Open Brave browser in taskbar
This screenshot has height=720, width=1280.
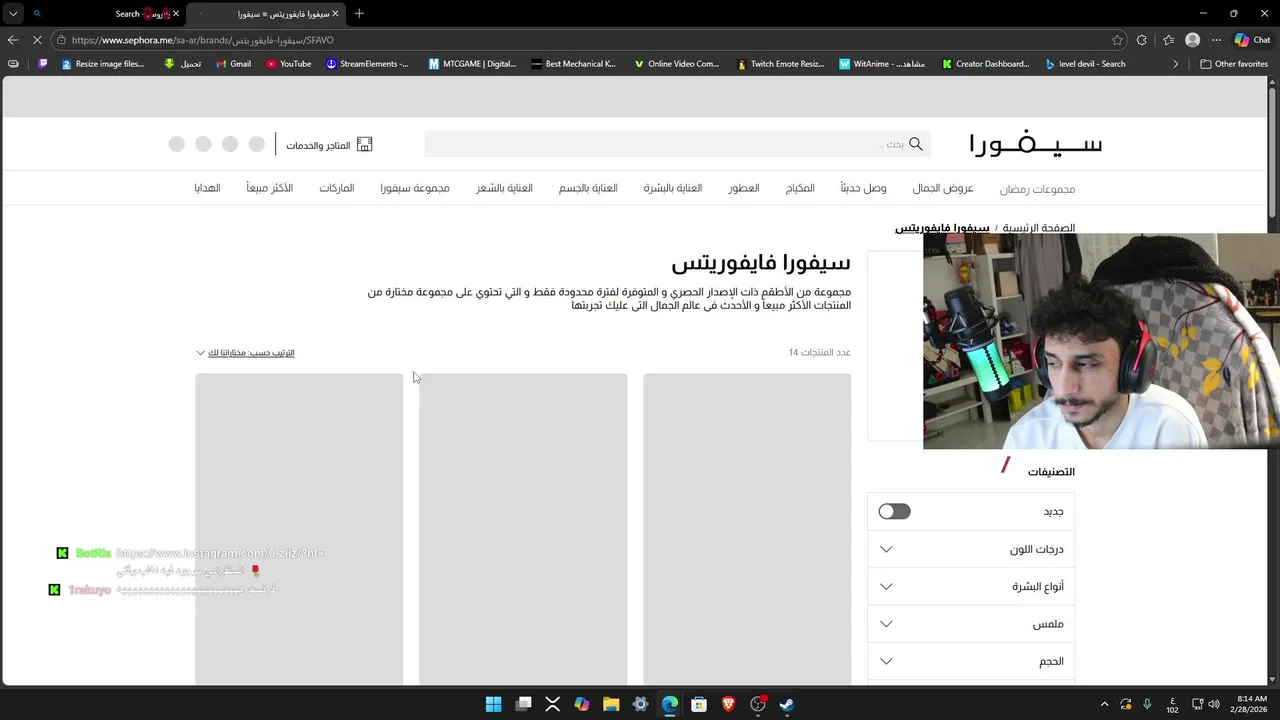729,705
